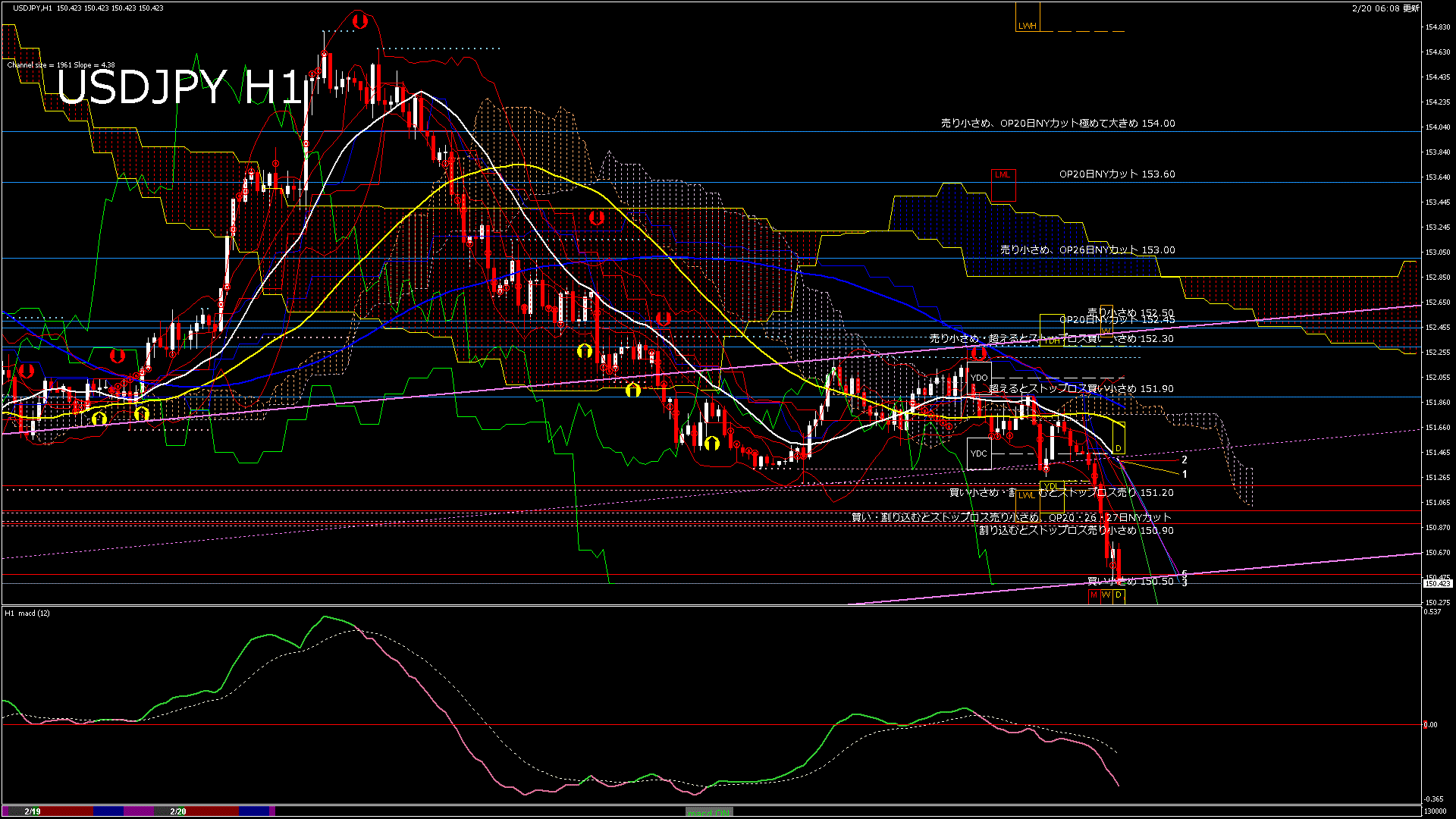Click the forecast line label '2'
This screenshot has height=819, width=1456.
click(1185, 460)
